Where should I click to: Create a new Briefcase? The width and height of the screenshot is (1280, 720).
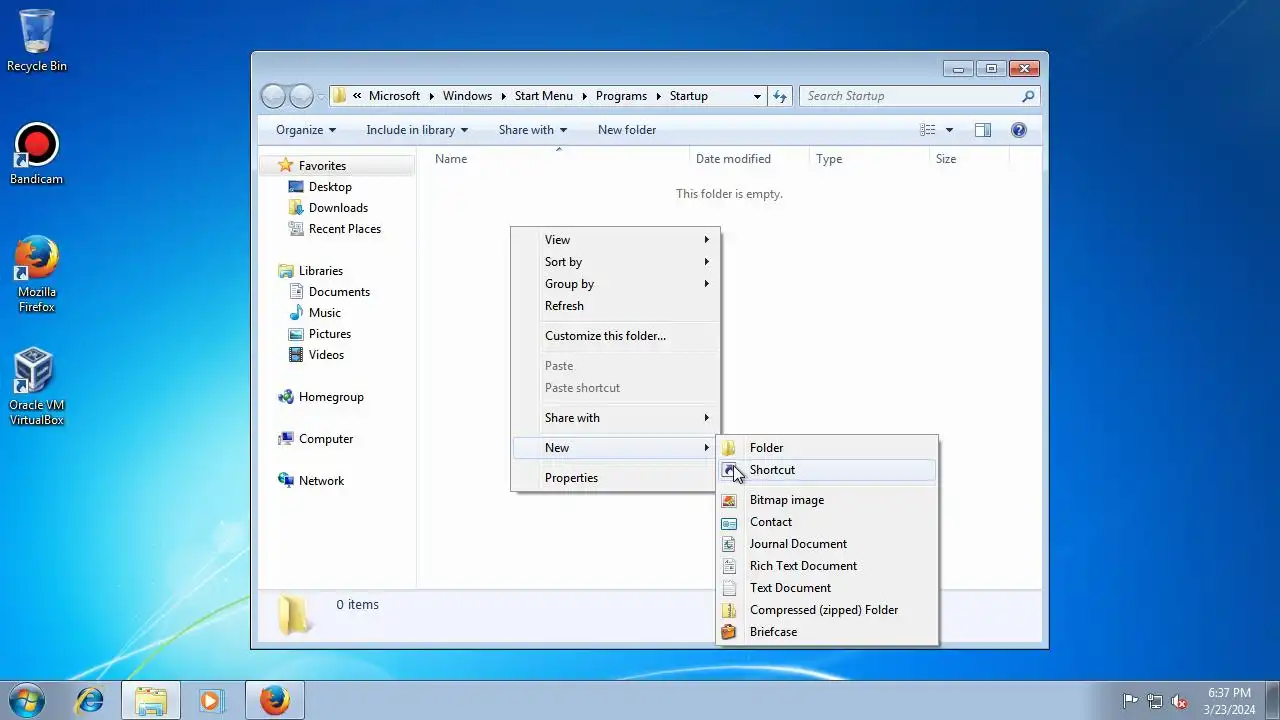point(828,632)
